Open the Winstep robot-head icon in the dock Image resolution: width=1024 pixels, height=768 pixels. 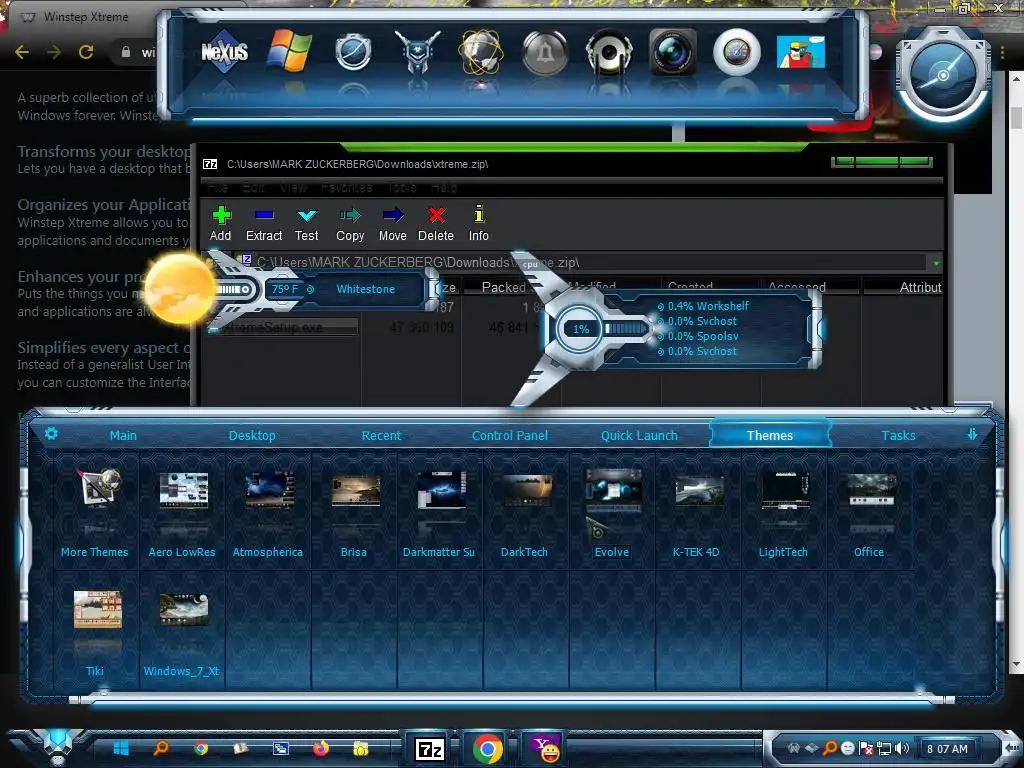coord(417,51)
